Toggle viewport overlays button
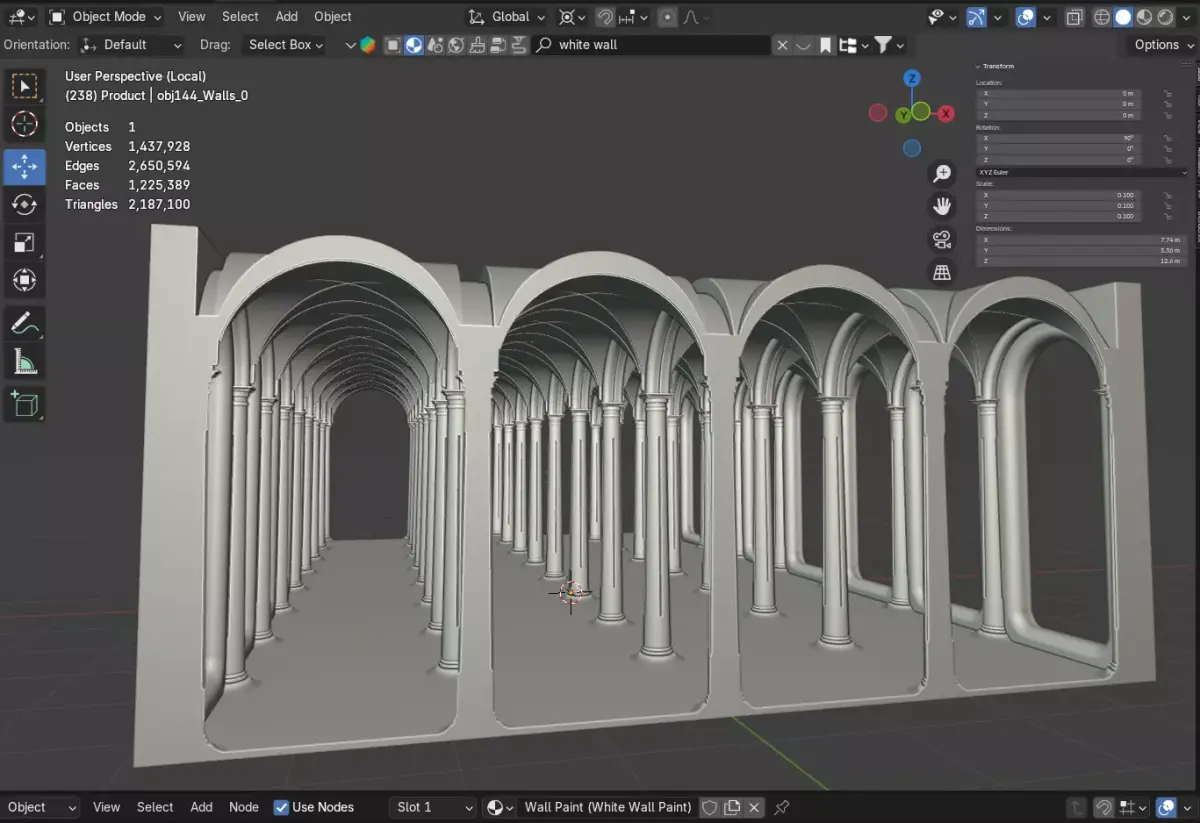The width and height of the screenshot is (1200, 823). (x=1025, y=17)
